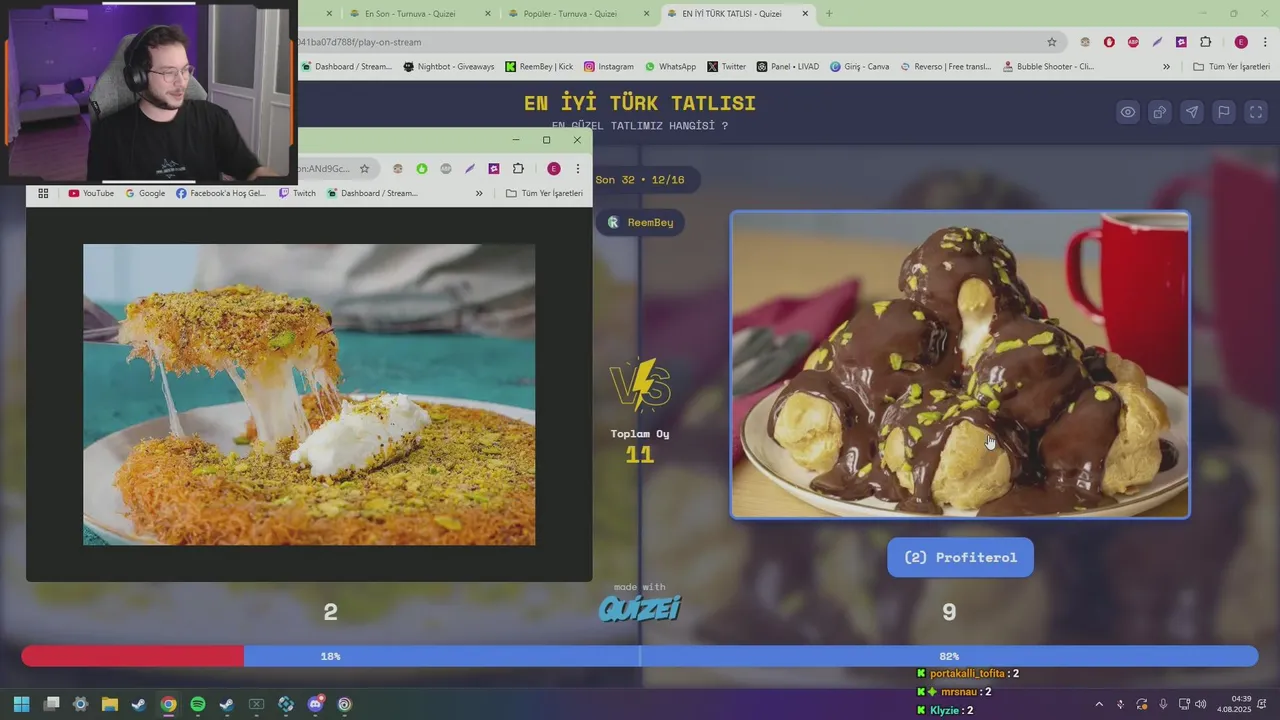Open the Windows Start menu

[22, 704]
